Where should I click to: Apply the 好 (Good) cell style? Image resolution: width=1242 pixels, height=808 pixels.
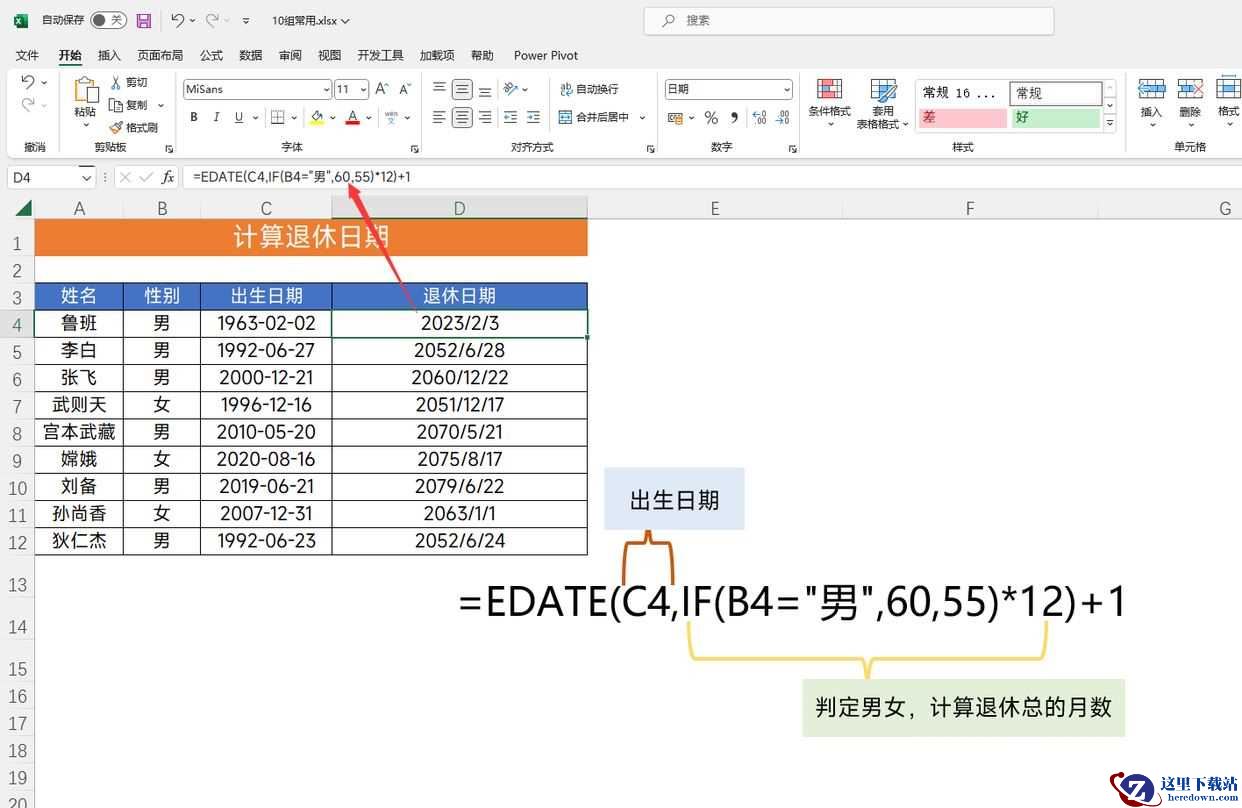coord(1055,117)
